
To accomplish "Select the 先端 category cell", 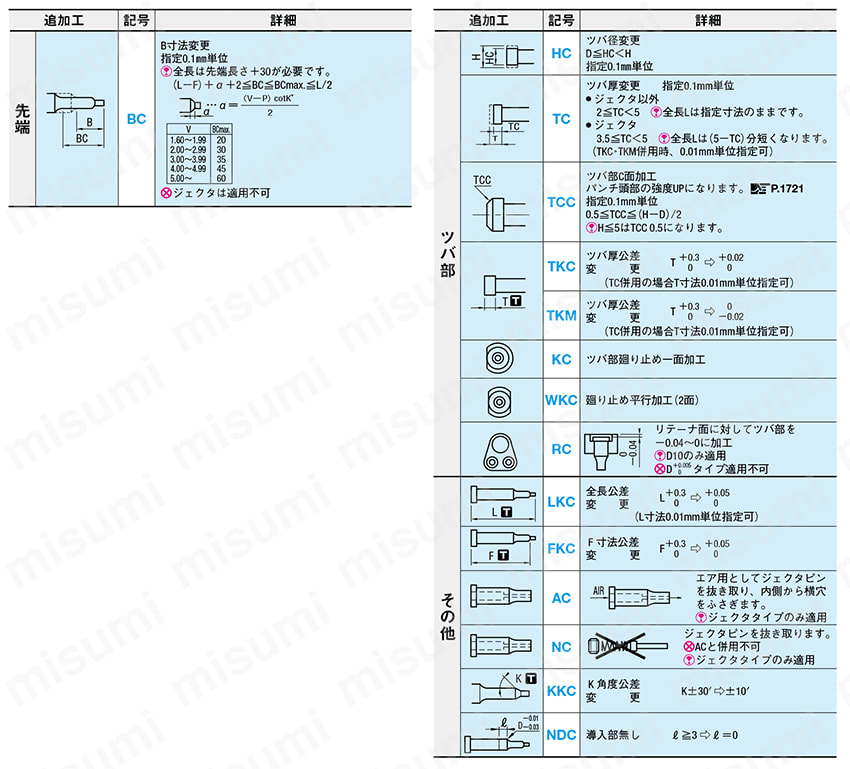I will [x=22, y=119].
